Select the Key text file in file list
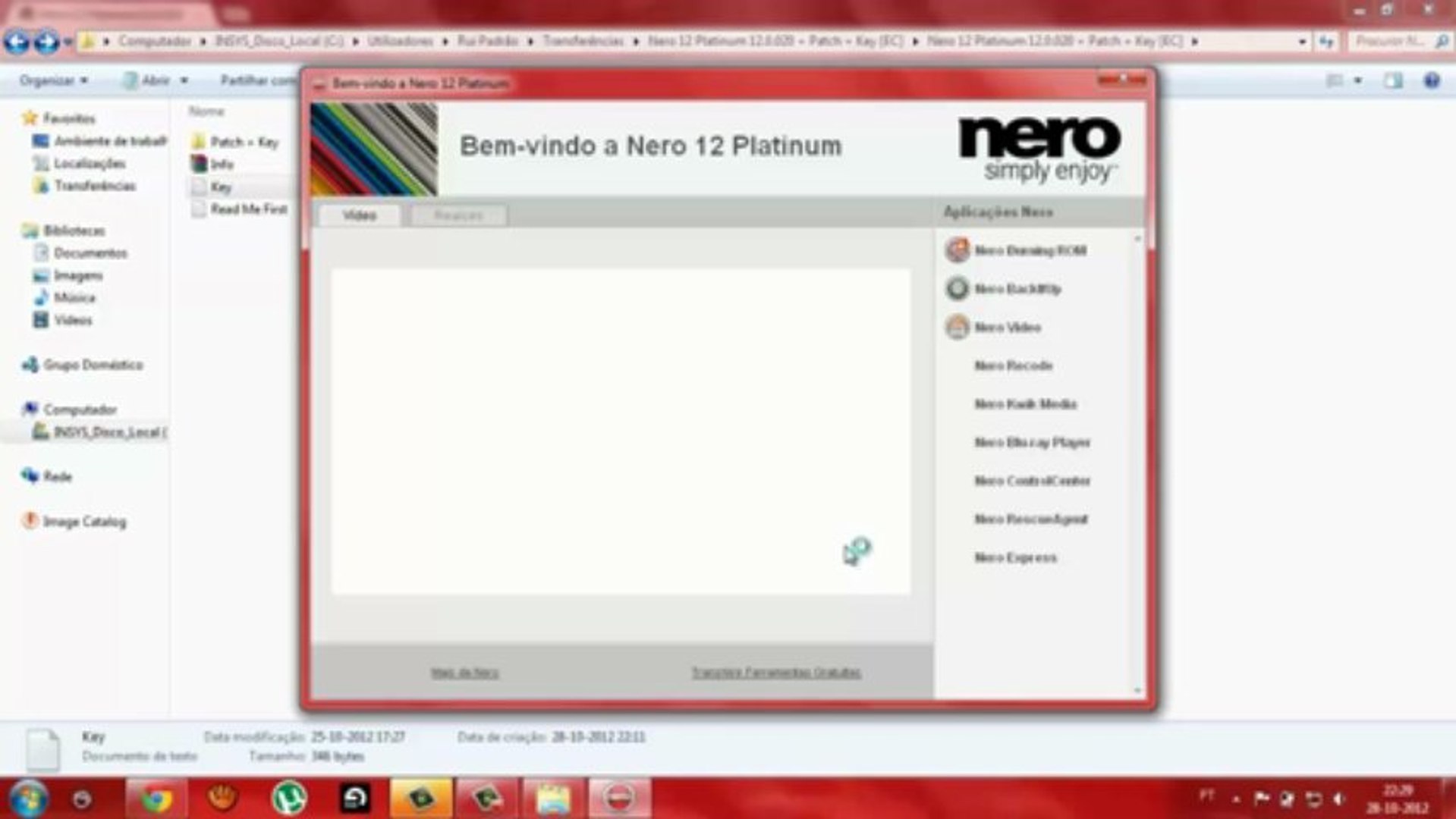The image size is (1456, 819). point(220,187)
